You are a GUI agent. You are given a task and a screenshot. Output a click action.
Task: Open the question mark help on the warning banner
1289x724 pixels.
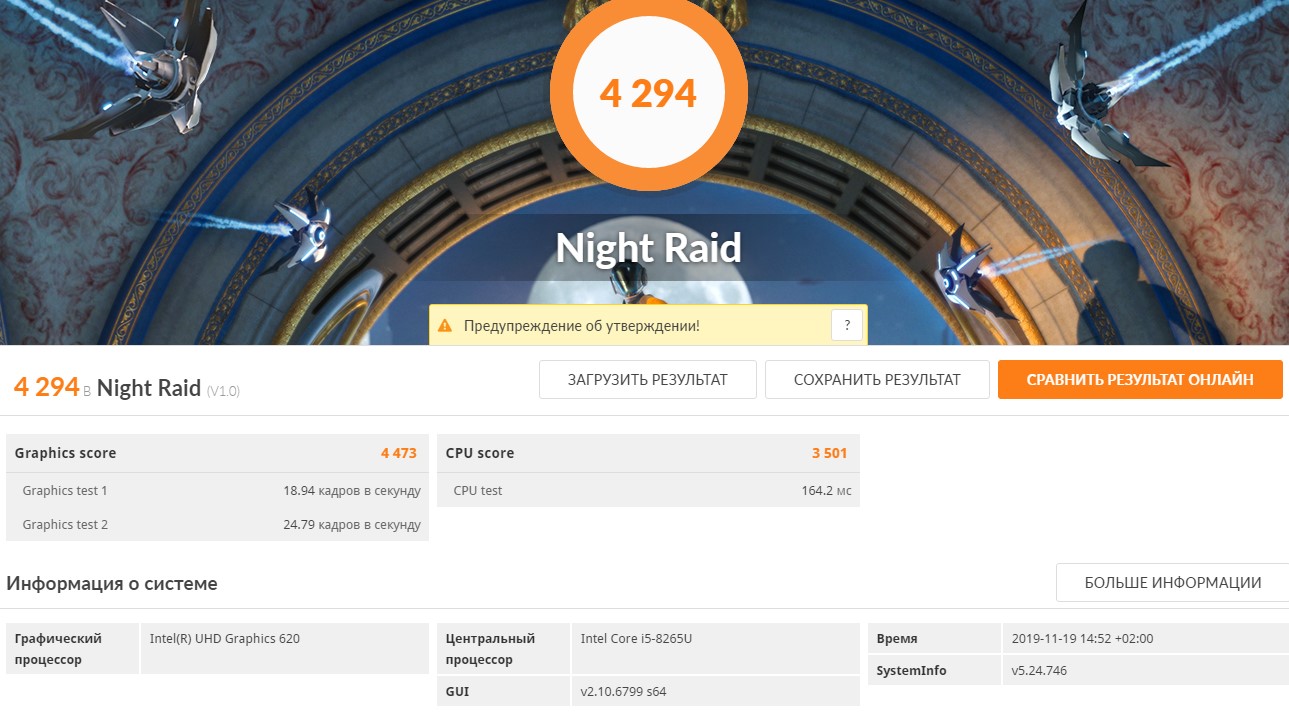tap(846, 326)
